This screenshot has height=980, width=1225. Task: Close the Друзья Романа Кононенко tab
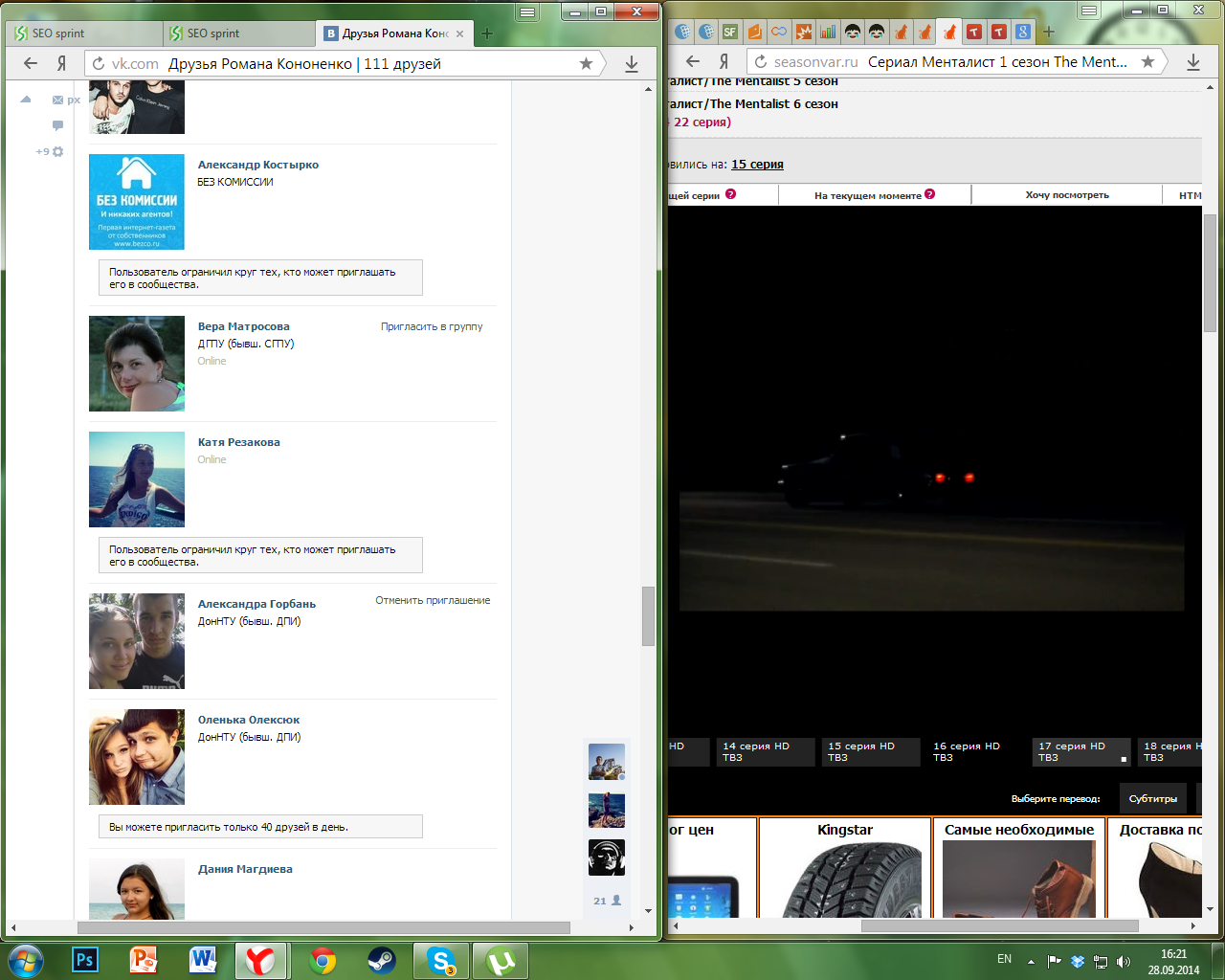pyautogui.click(x=459, y=33)
